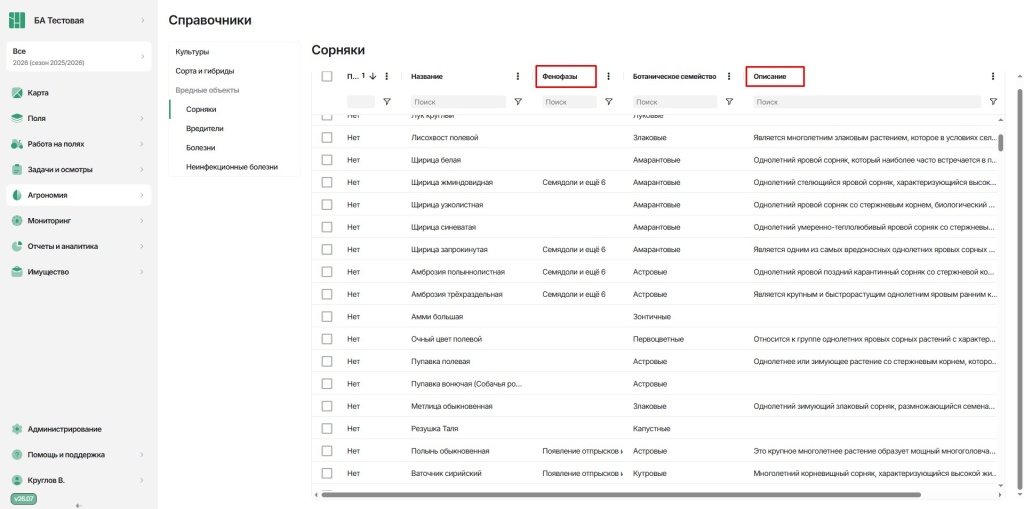Click the Задачи и осмотры clipboard icon
This screenshot has height=509, width=1024.
coord(18,169)
